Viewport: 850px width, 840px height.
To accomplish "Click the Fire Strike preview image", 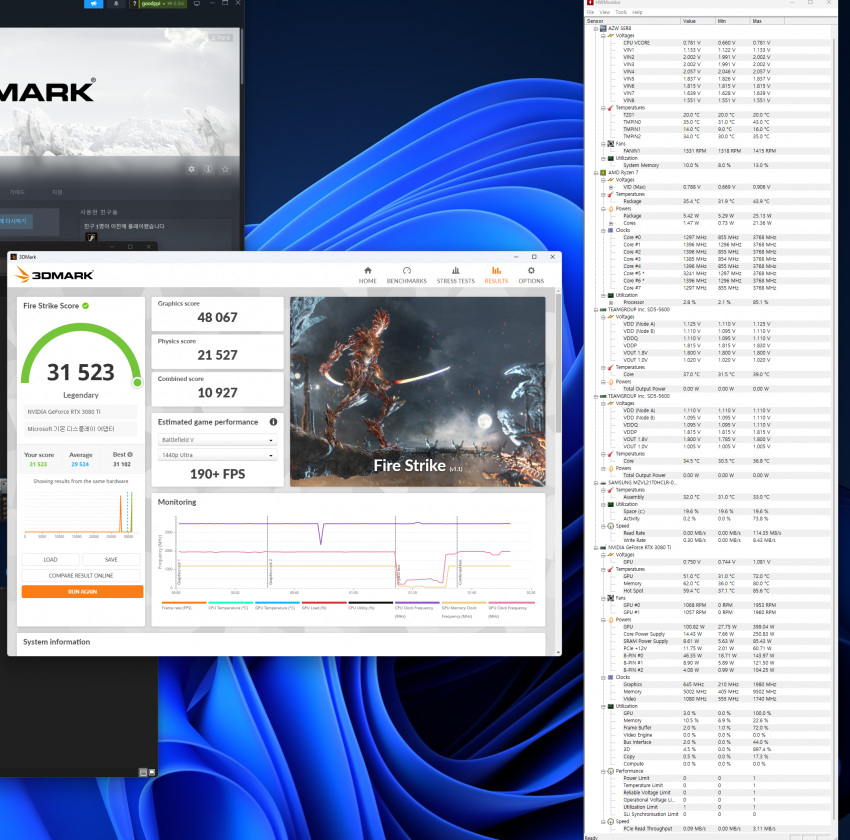I will pyautogui.click(x=417, y=391).
